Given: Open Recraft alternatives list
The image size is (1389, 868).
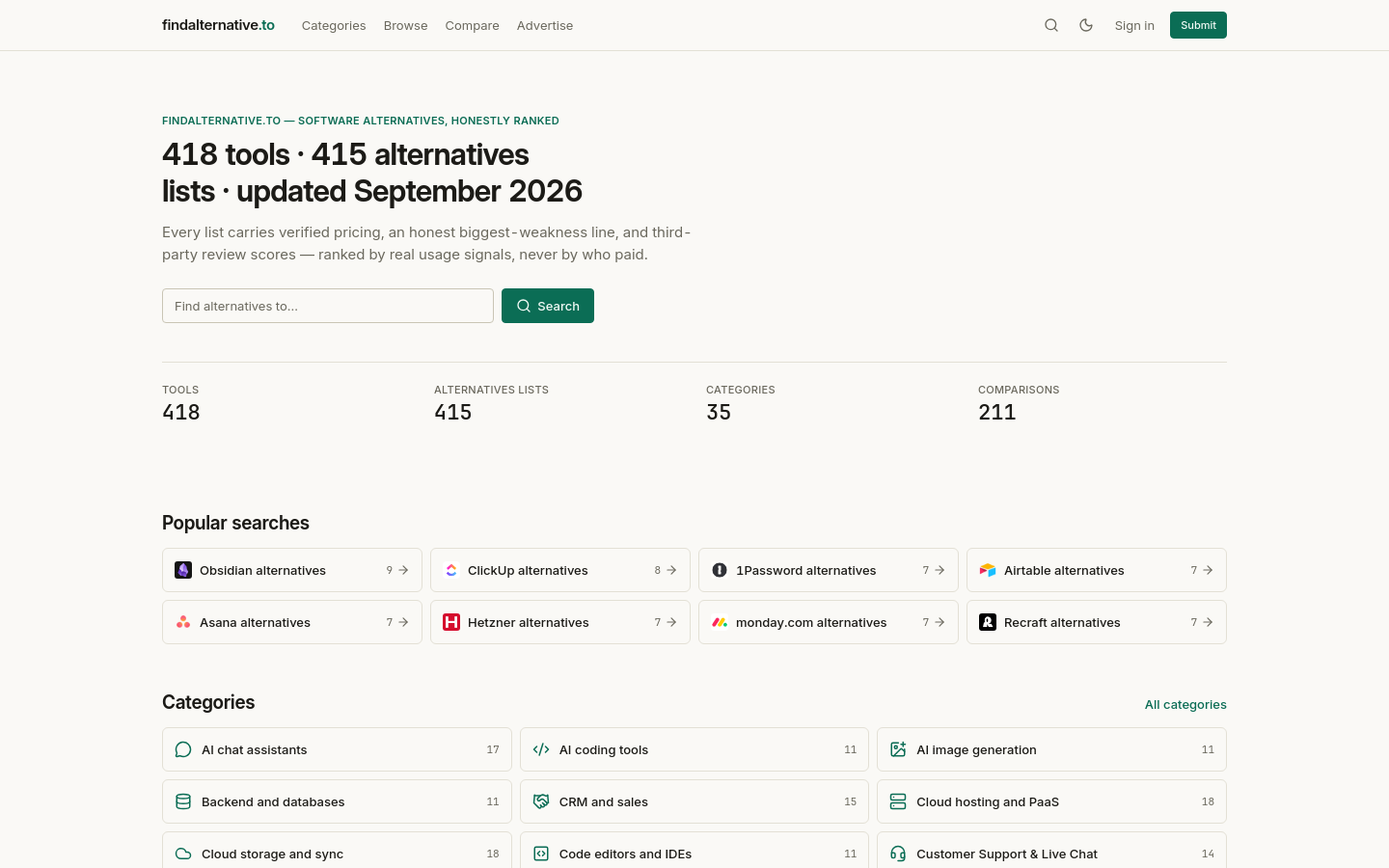Looking at the screenshot, I should [1097, 622].
